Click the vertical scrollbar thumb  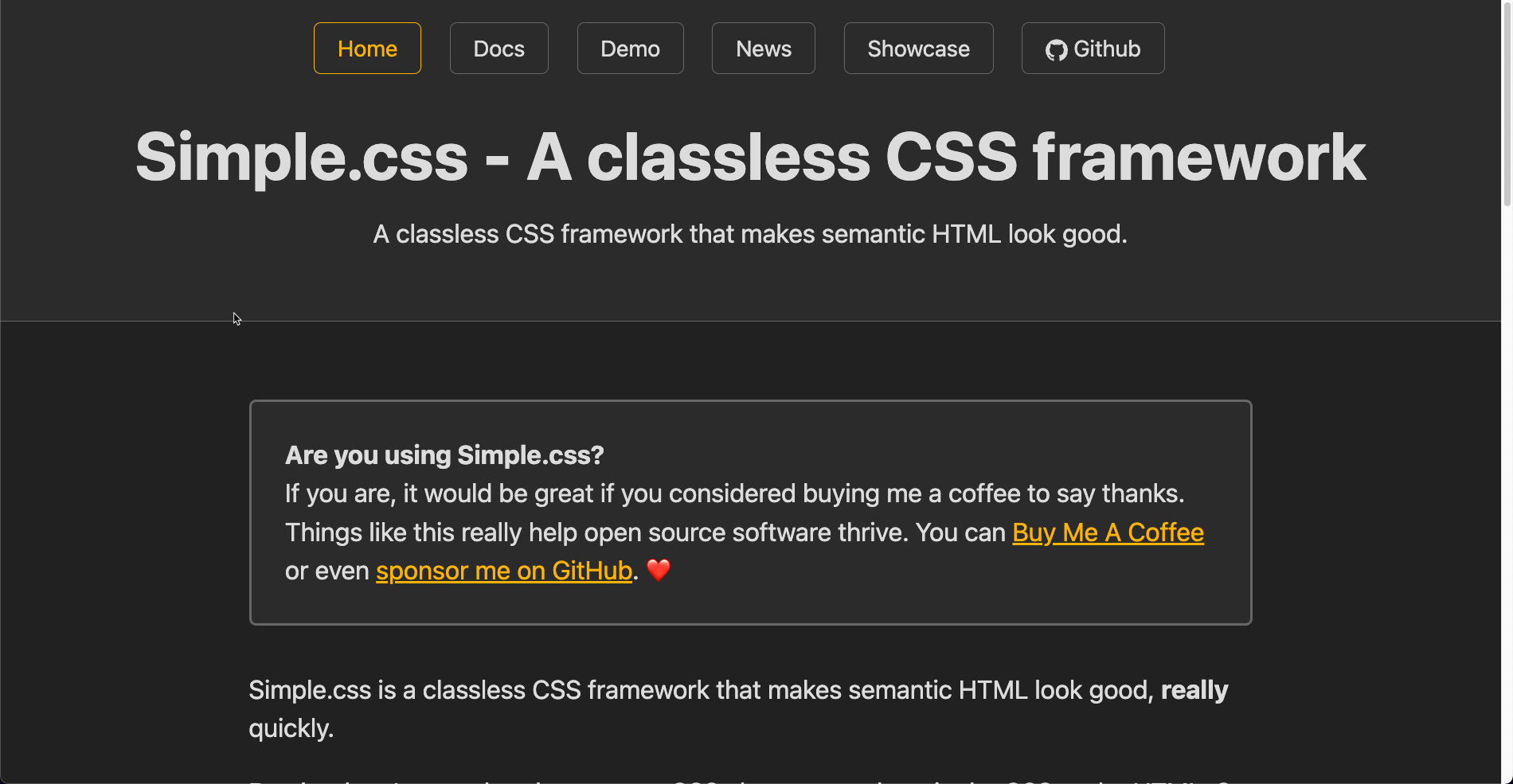pyautogui.click(x=1507, y=103)
